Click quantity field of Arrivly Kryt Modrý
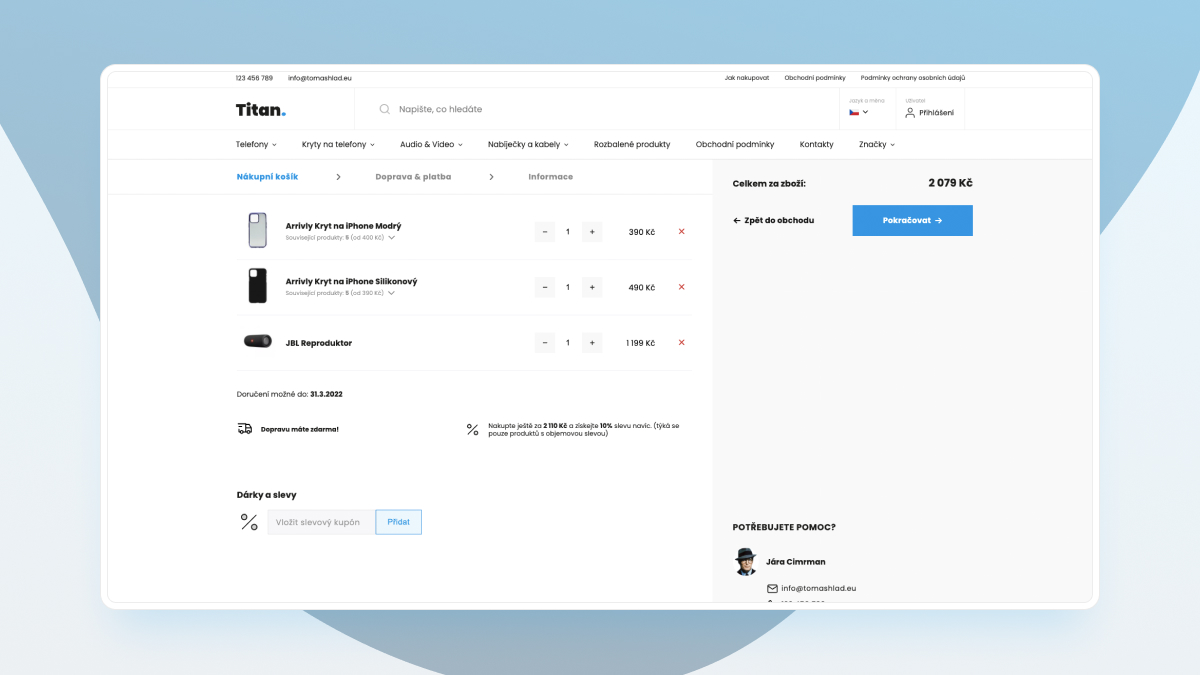Screen dimensions: 1200x675 [x=568, y=232]
